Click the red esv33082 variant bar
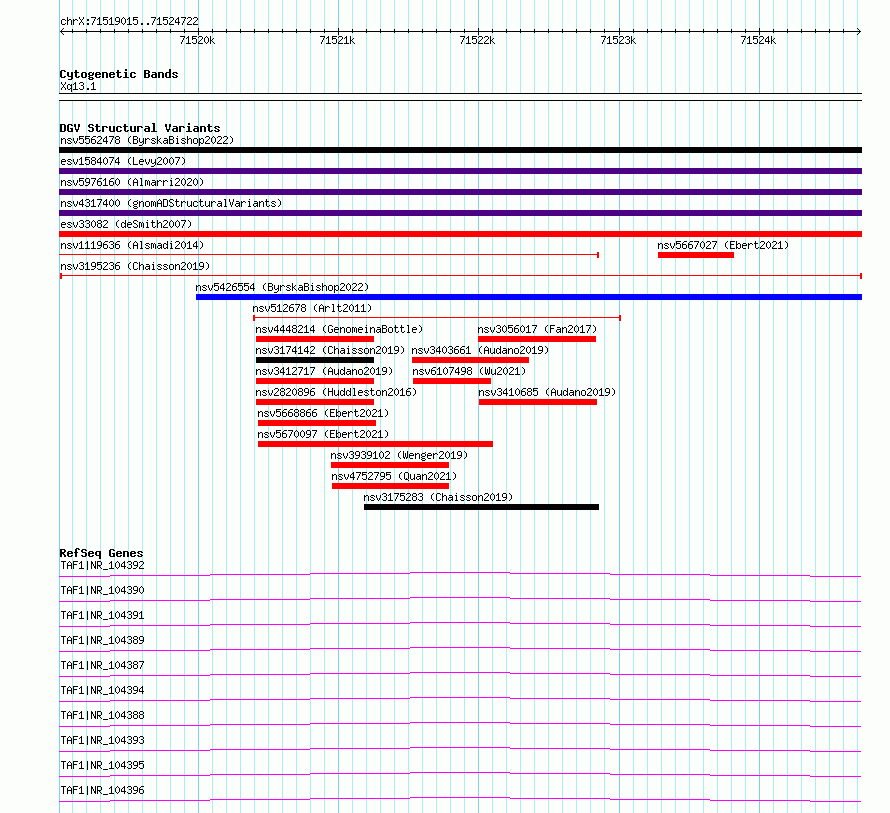The width and height of the screenshot is (890, 813). [x=460, y=234]
